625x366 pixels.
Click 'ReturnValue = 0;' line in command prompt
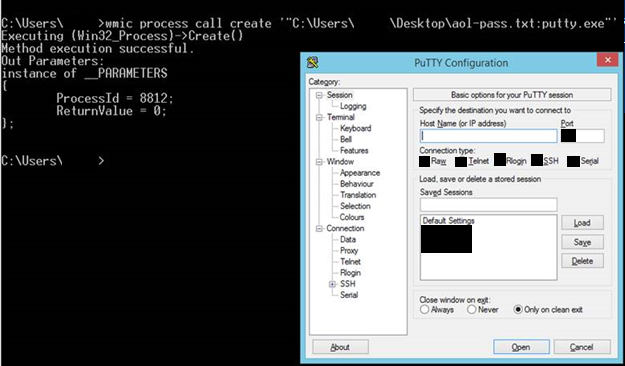tap(111, 110)
